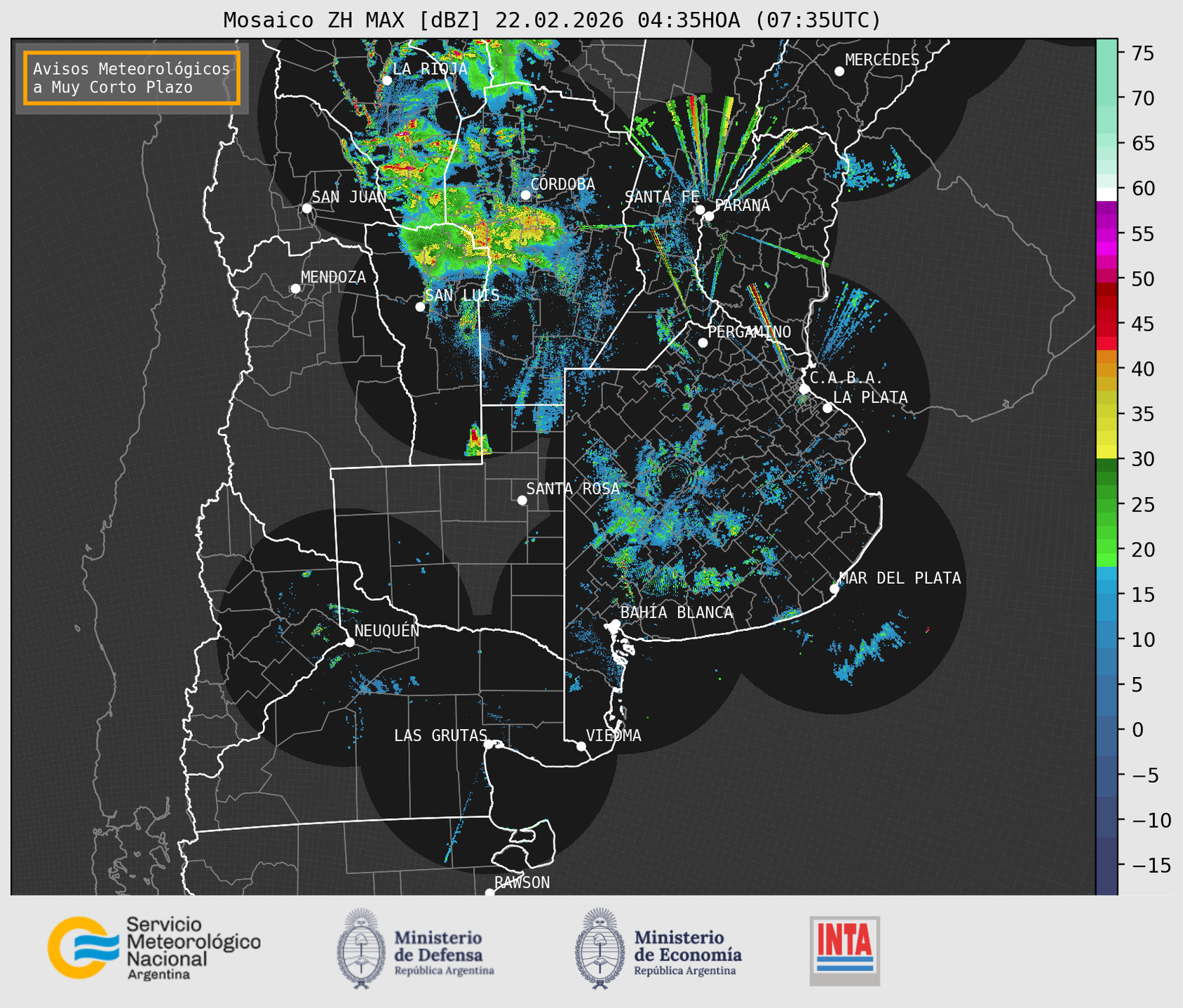This screenshot has width=1183, height=1008.
Task: Select the MAR DEL PLATA city marker
Action: pos(834,589)
